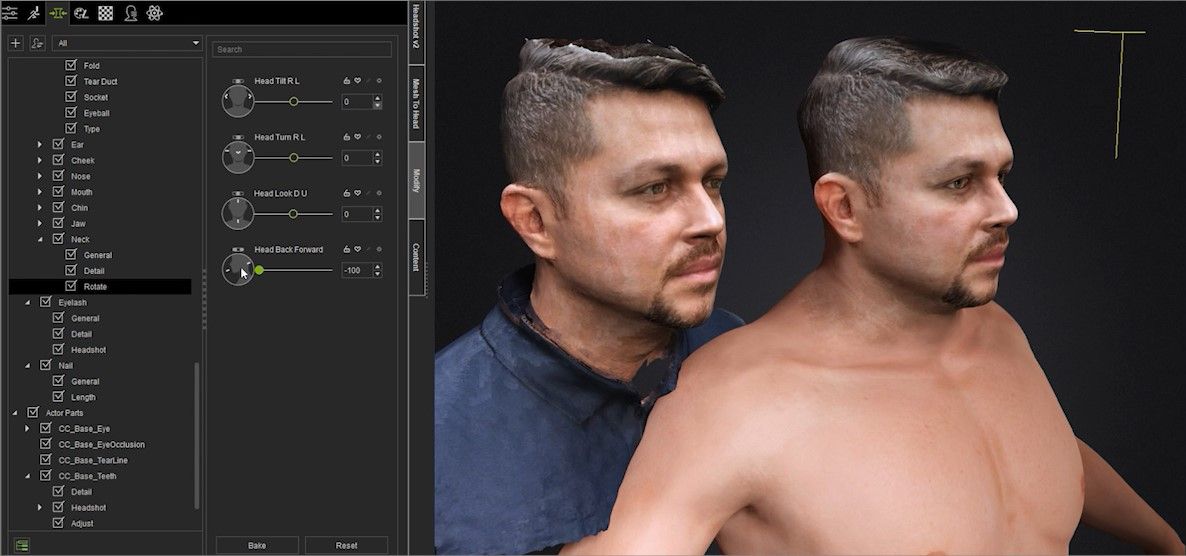Toggle the Eyeball checkbox

(x=71, y=113)
